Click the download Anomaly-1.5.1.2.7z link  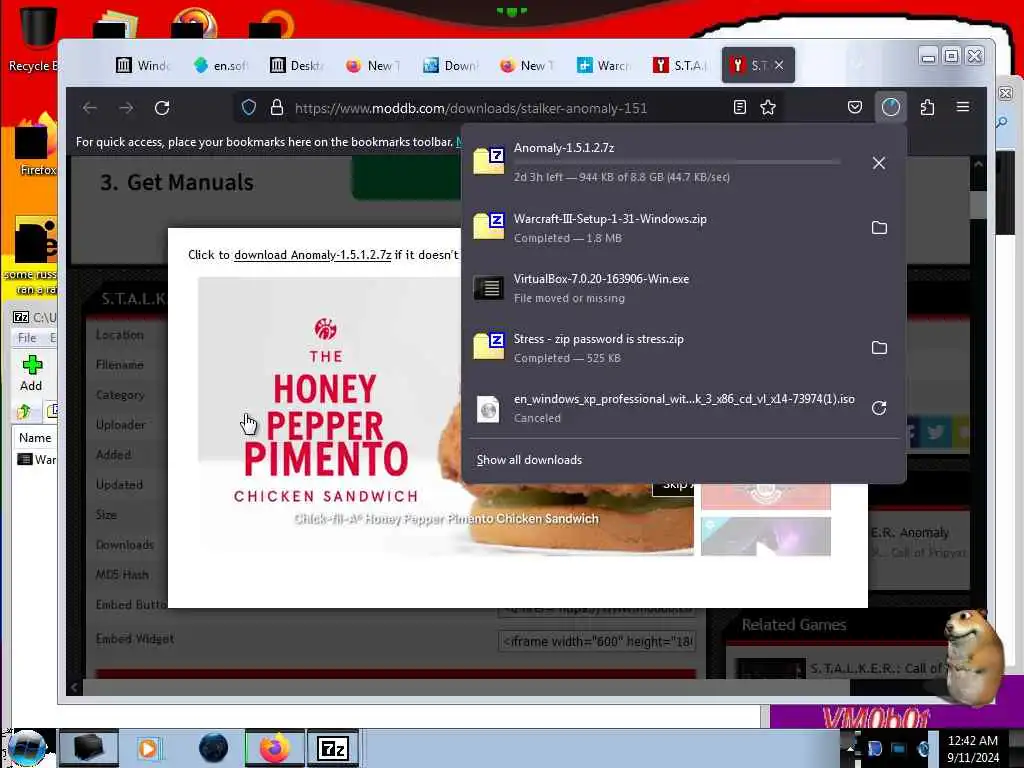(313, 255)
